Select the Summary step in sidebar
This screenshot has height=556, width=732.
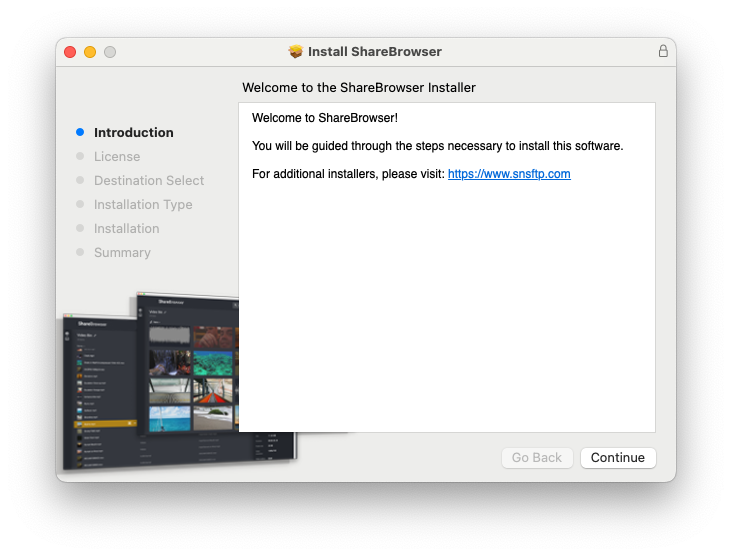[x=122, y=253]
